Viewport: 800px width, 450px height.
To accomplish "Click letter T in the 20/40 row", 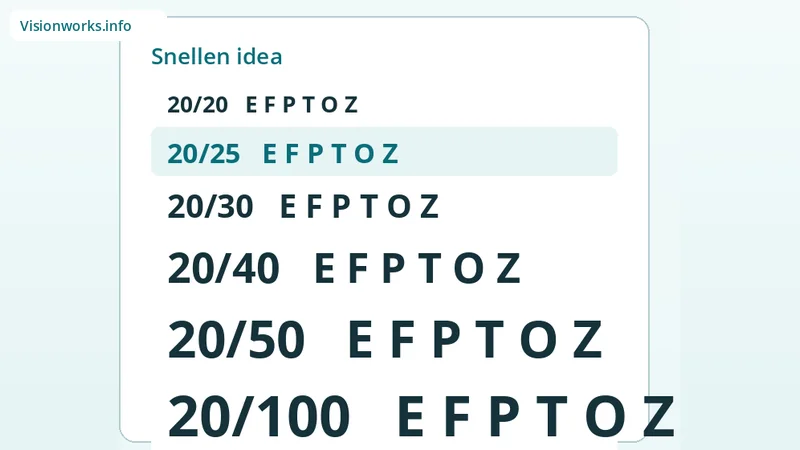I will [x=430, y=268].
